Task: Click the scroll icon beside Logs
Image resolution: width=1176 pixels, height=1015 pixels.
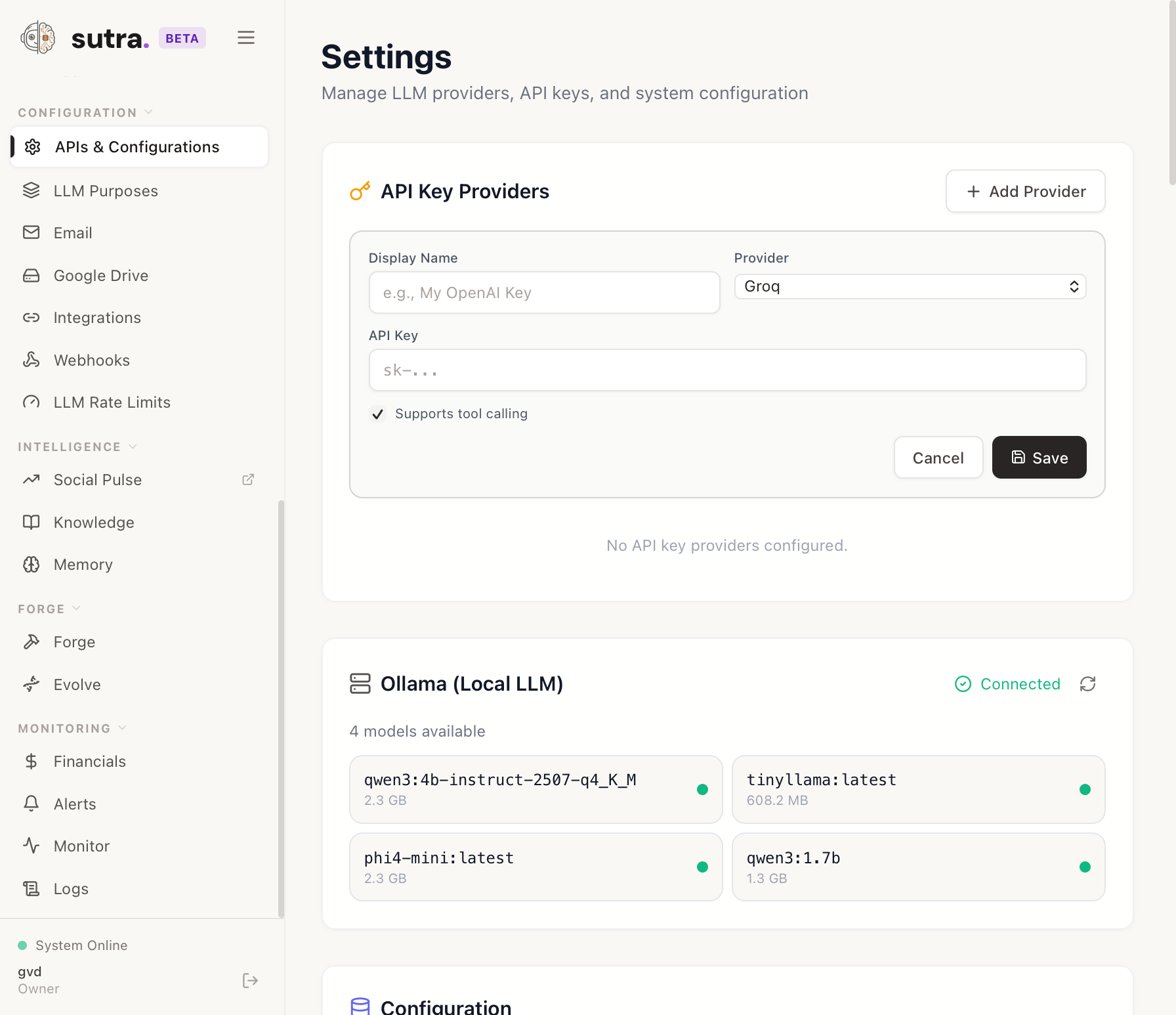Action: point(31,888)
